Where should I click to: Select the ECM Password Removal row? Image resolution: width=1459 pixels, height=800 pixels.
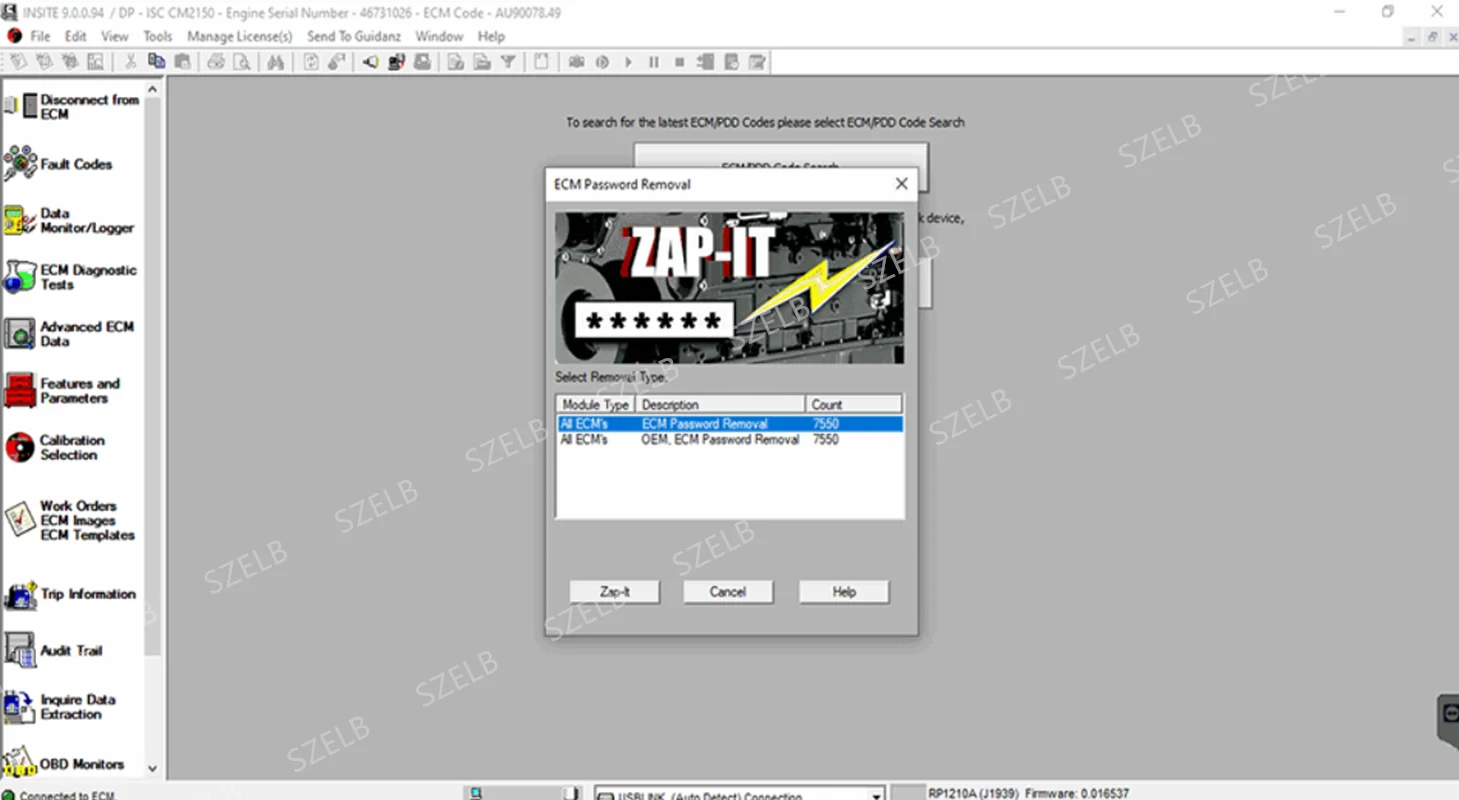click(730, 424)
